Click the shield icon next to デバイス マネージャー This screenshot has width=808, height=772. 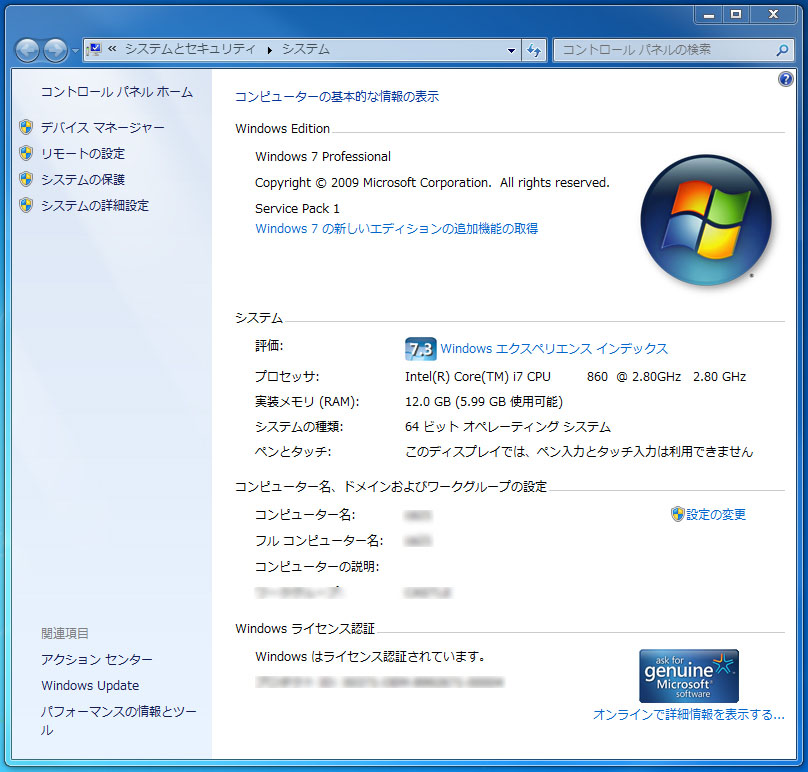coord(26,127)
